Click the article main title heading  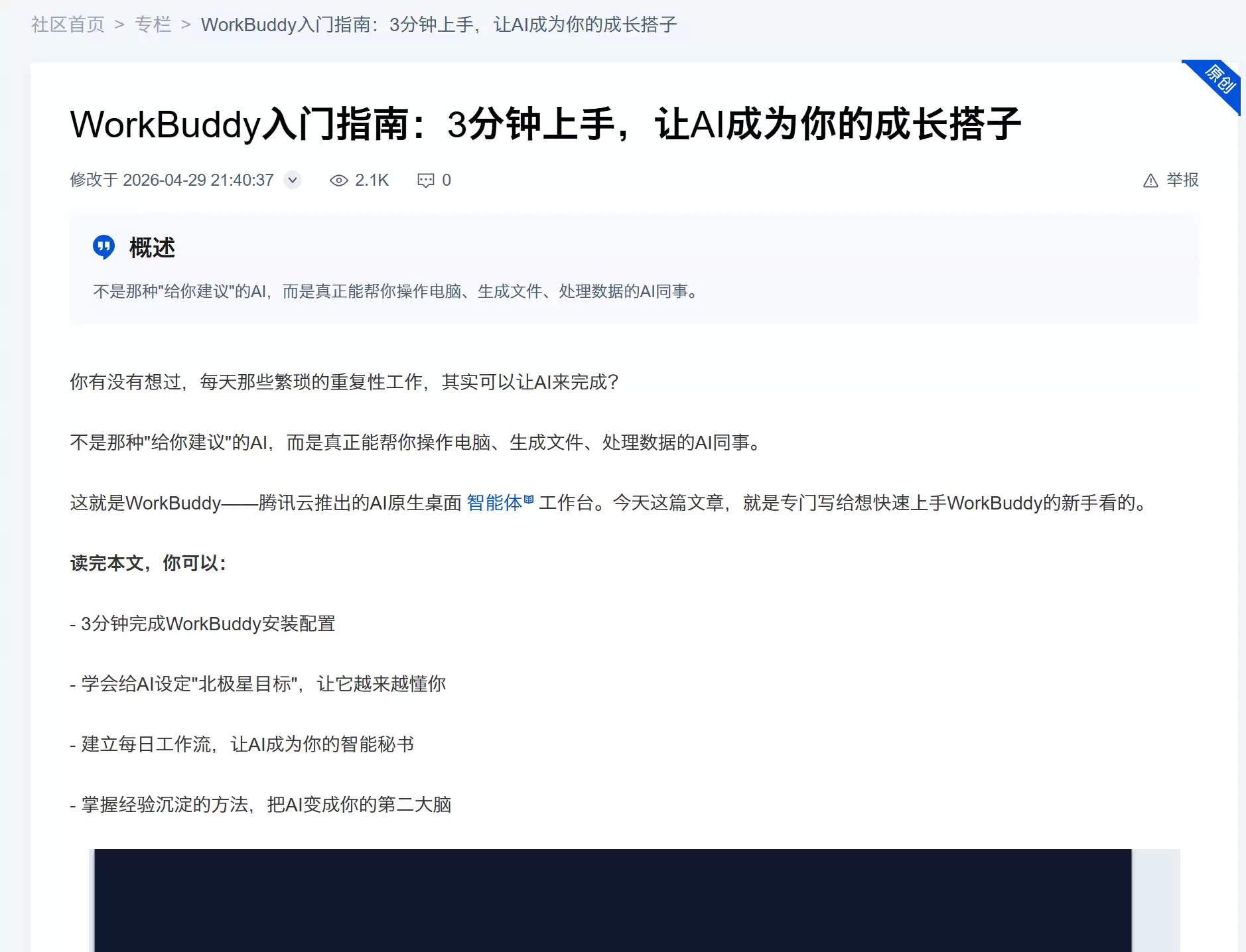pyautogui.click(x=545, y=124)
